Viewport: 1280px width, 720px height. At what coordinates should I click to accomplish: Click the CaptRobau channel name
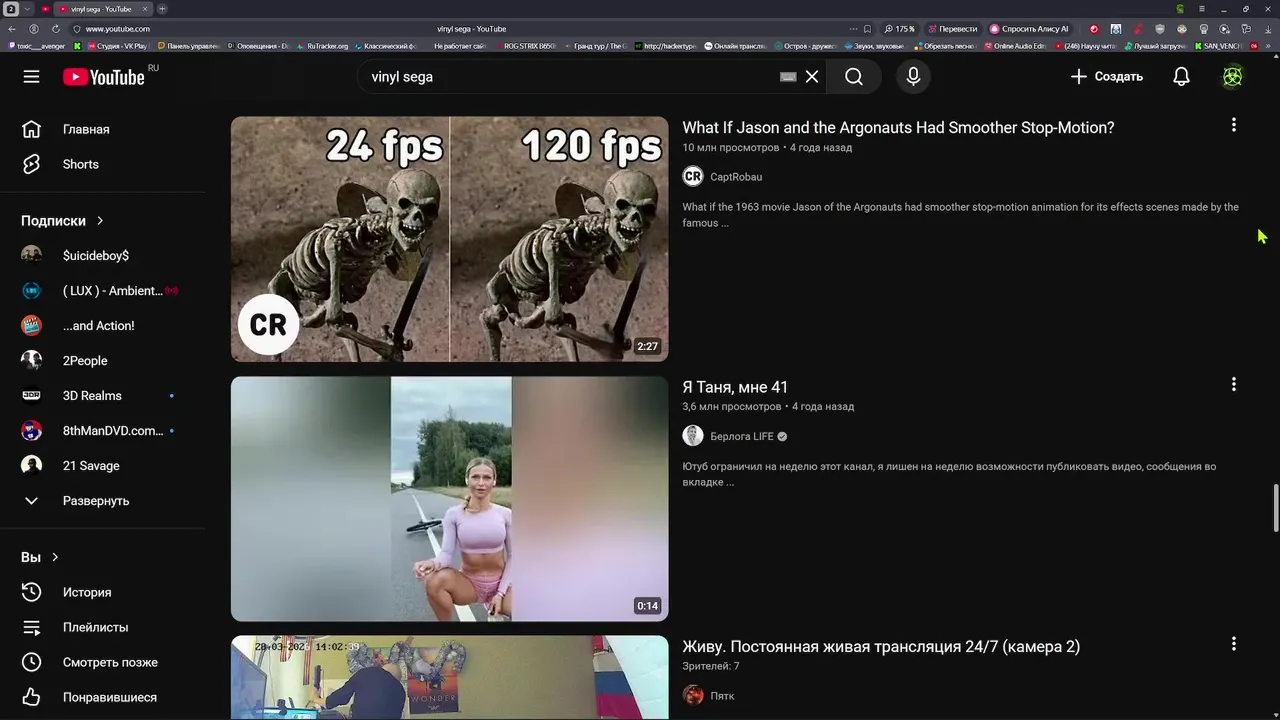click(736, 177)
